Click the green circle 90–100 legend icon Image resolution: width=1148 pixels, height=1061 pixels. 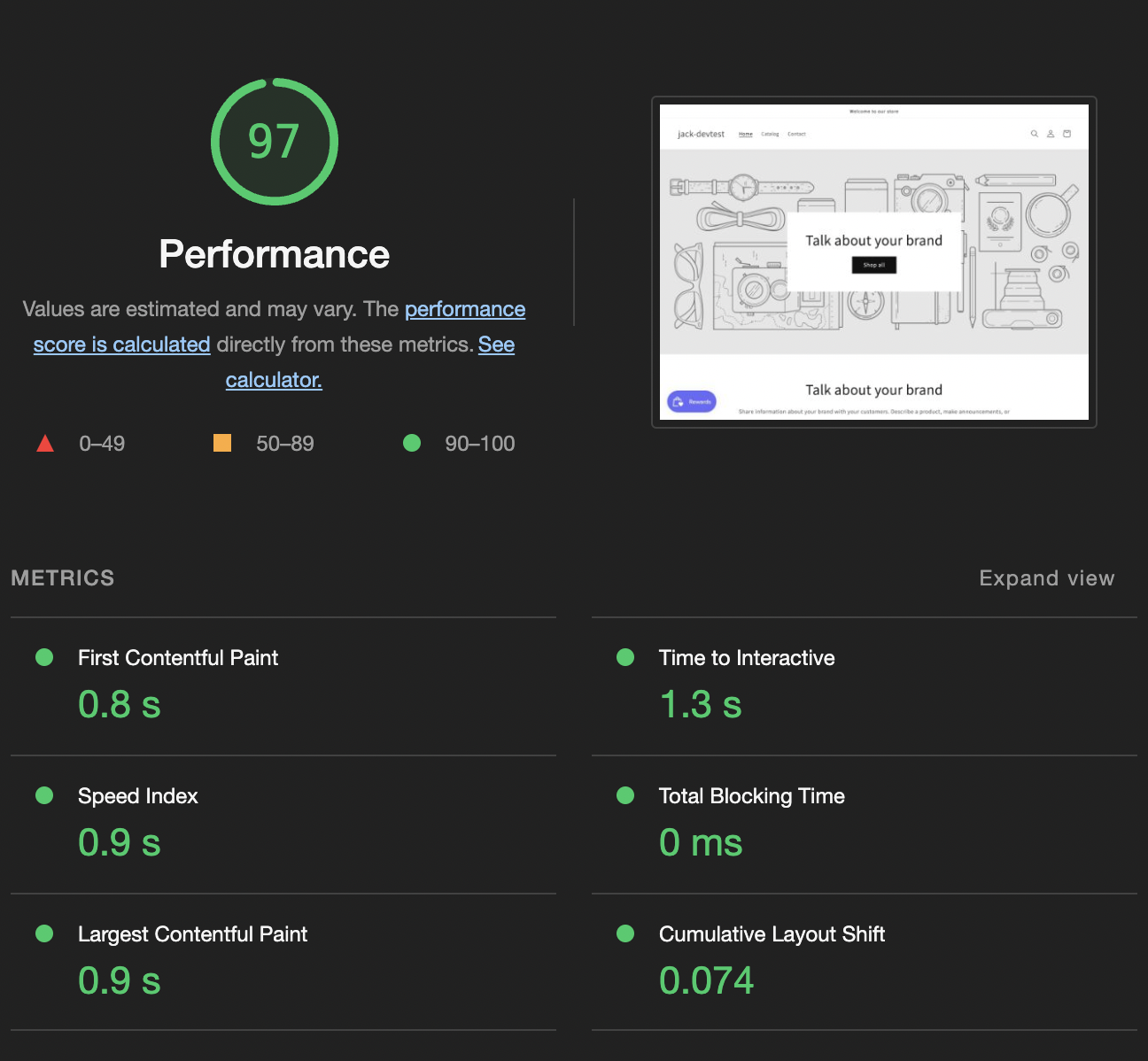(412, 443)
